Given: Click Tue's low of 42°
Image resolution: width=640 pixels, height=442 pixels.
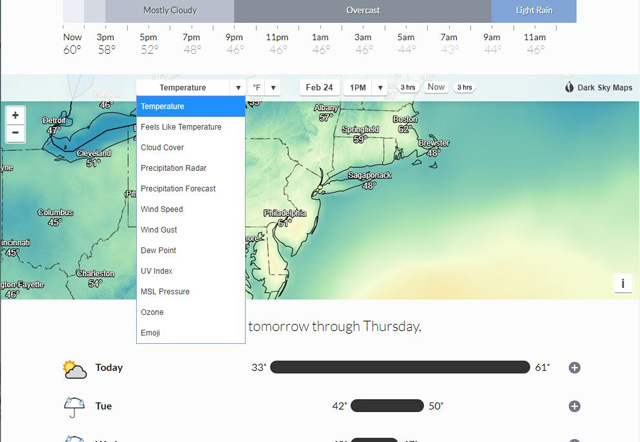Looking at the screenshot, I should tap(340, 406).
